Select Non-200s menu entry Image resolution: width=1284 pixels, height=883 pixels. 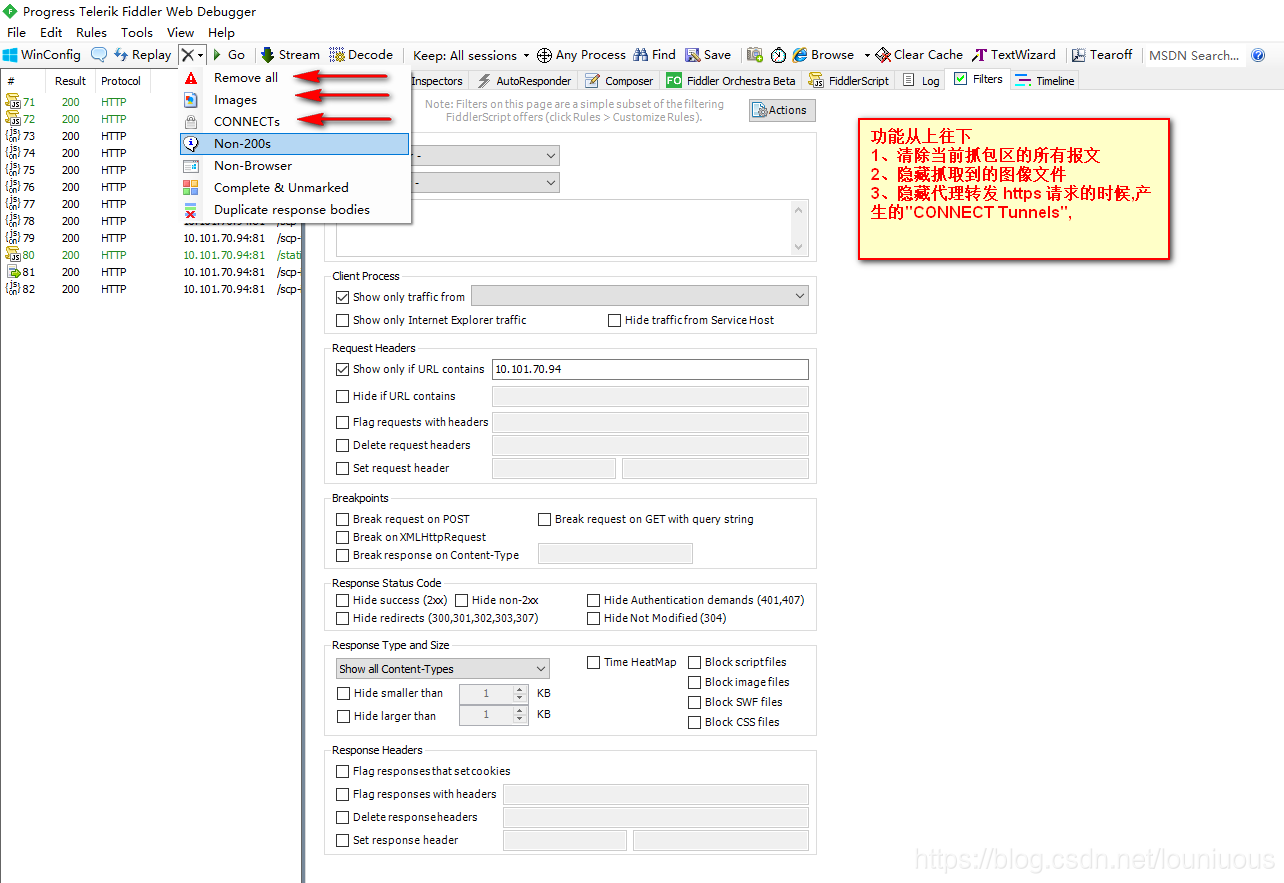tap(295, 144)
